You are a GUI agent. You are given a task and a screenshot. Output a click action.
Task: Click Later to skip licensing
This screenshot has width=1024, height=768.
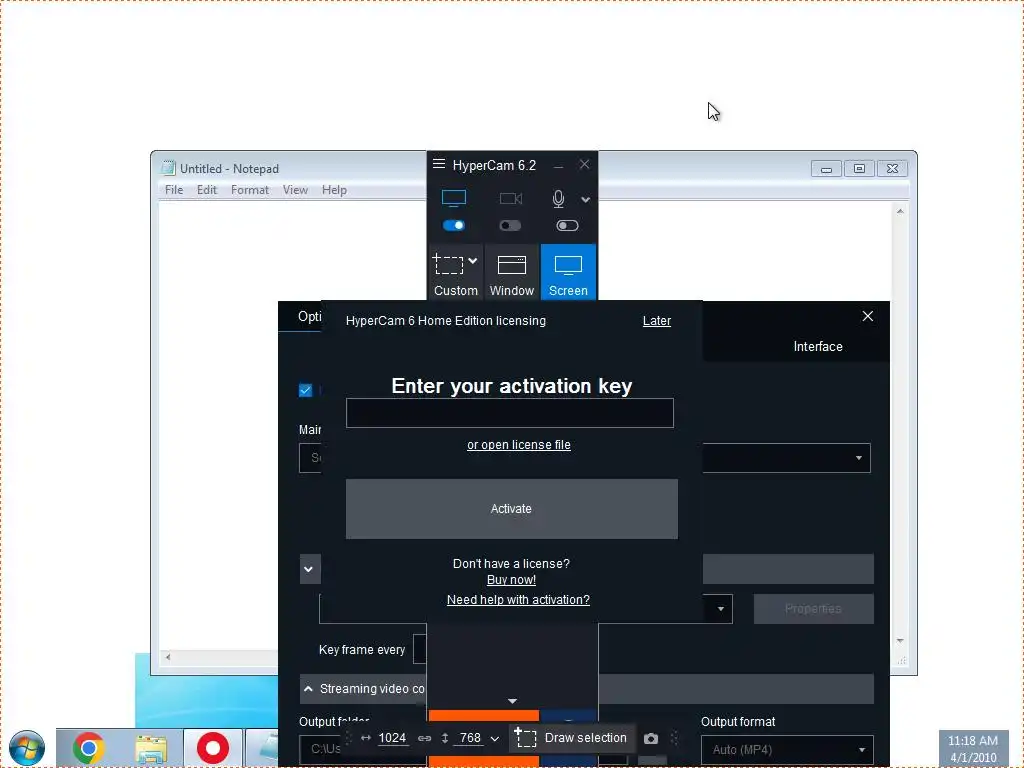pyautogui.click(x=656, y=321)
